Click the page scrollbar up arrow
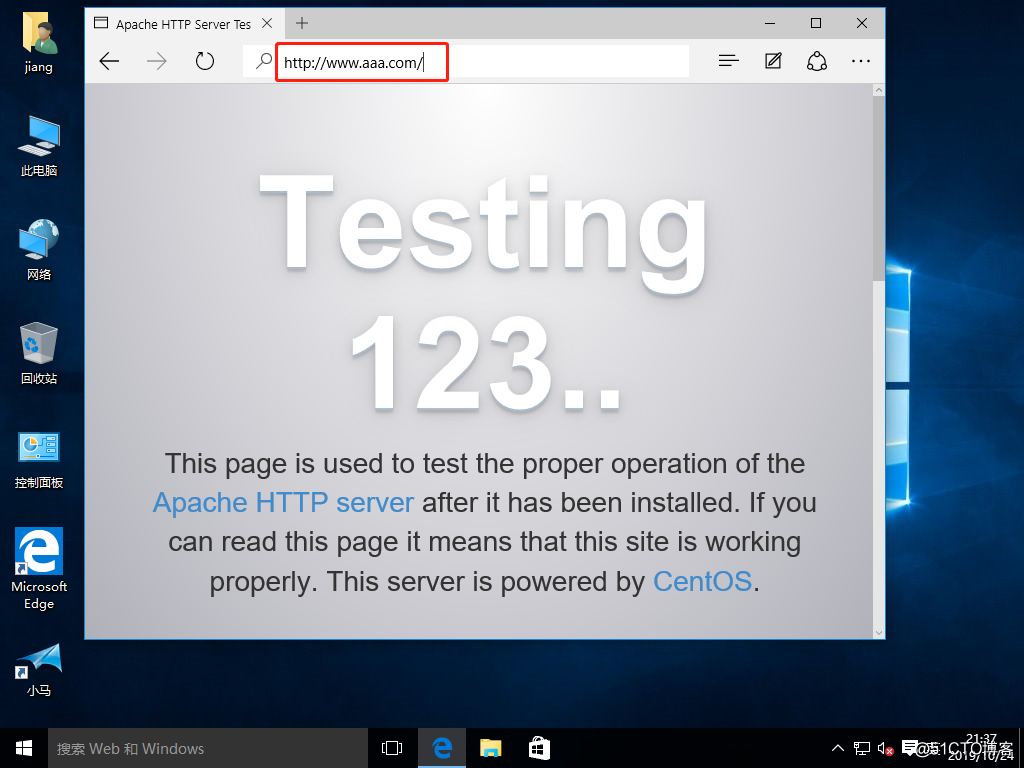 point(879,90)
